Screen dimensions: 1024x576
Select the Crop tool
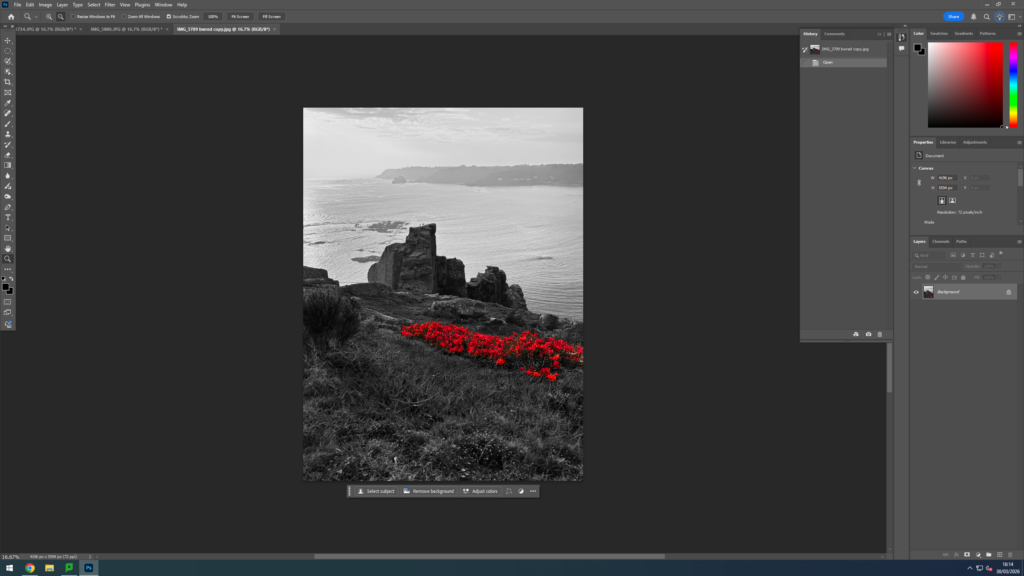tap(8, 82)
